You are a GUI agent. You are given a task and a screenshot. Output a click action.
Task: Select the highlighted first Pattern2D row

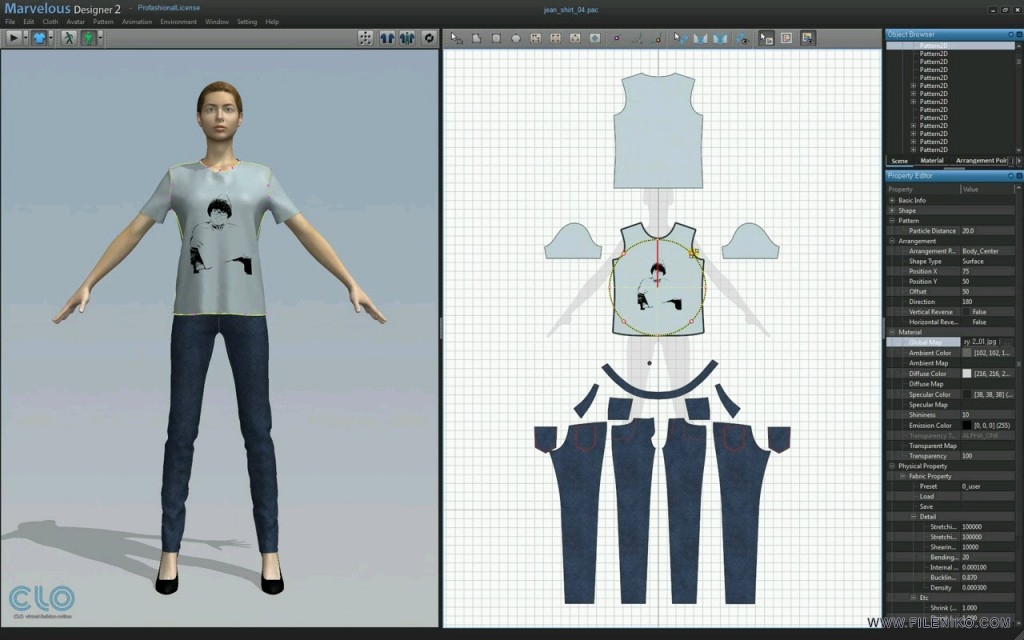click(950, 46)
